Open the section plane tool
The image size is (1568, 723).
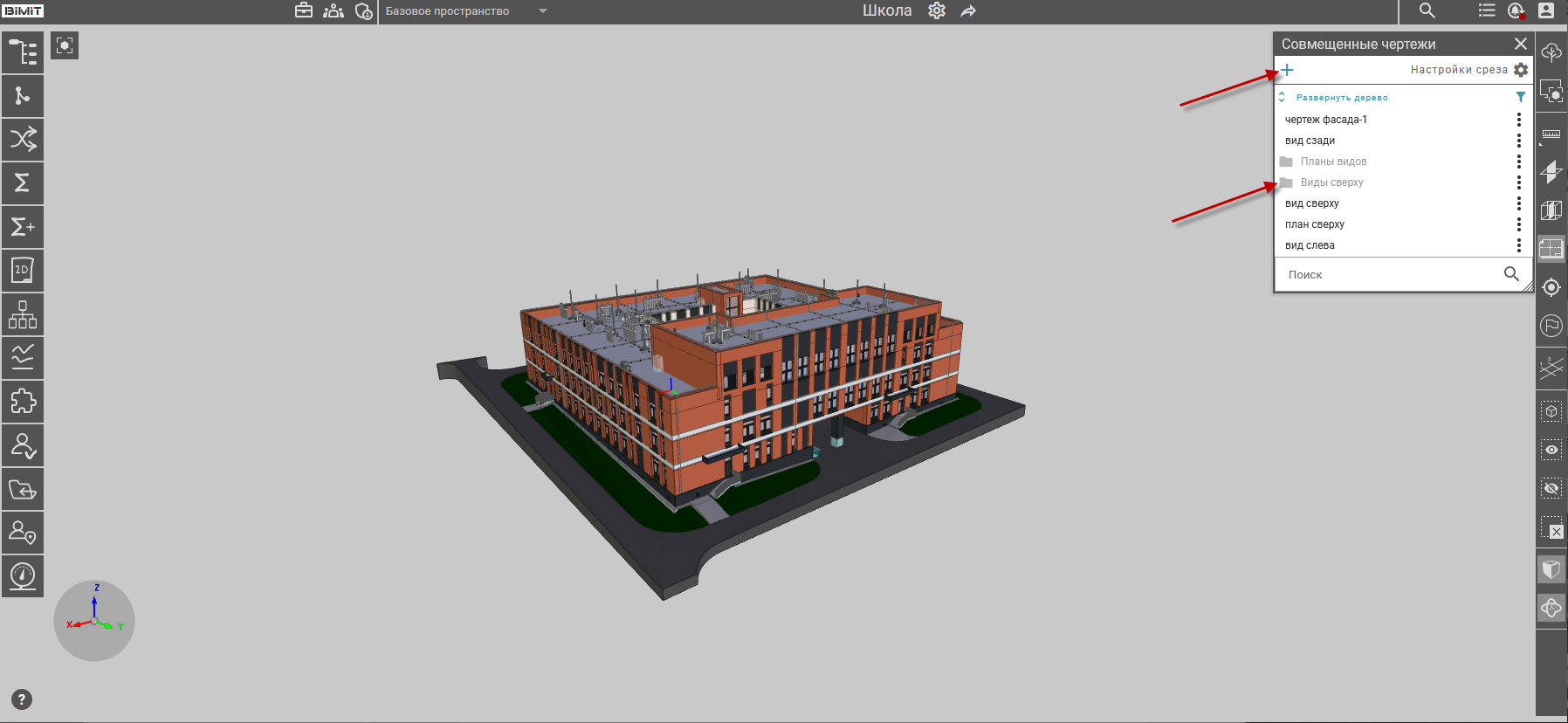(1551, 172)
